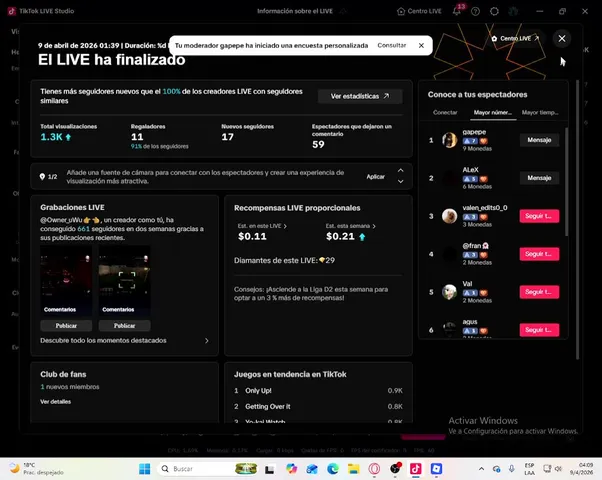
Task: Open the Copilot icon in the taskbar
Action: (291, 469)
